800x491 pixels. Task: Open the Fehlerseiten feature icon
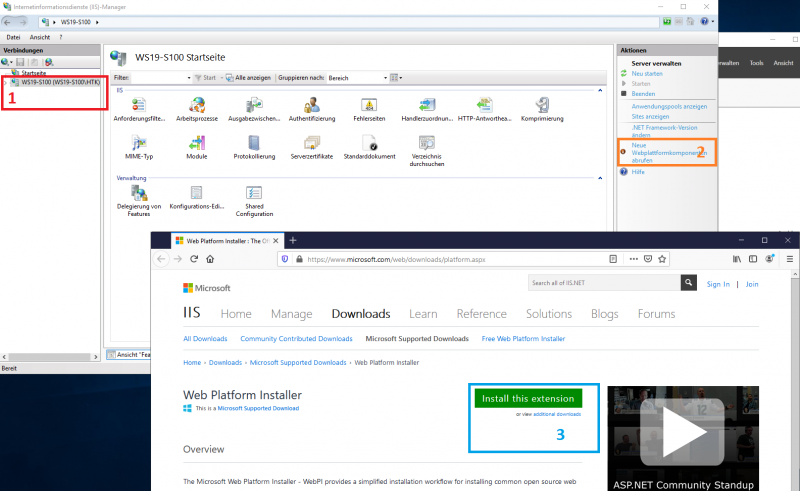point(369,106)
